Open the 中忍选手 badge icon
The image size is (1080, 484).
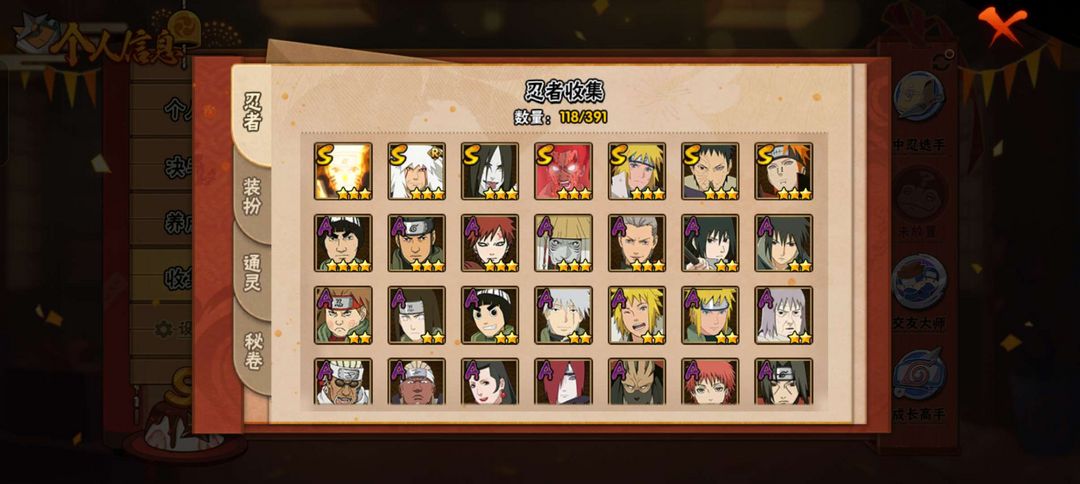(x=919, y=97)
